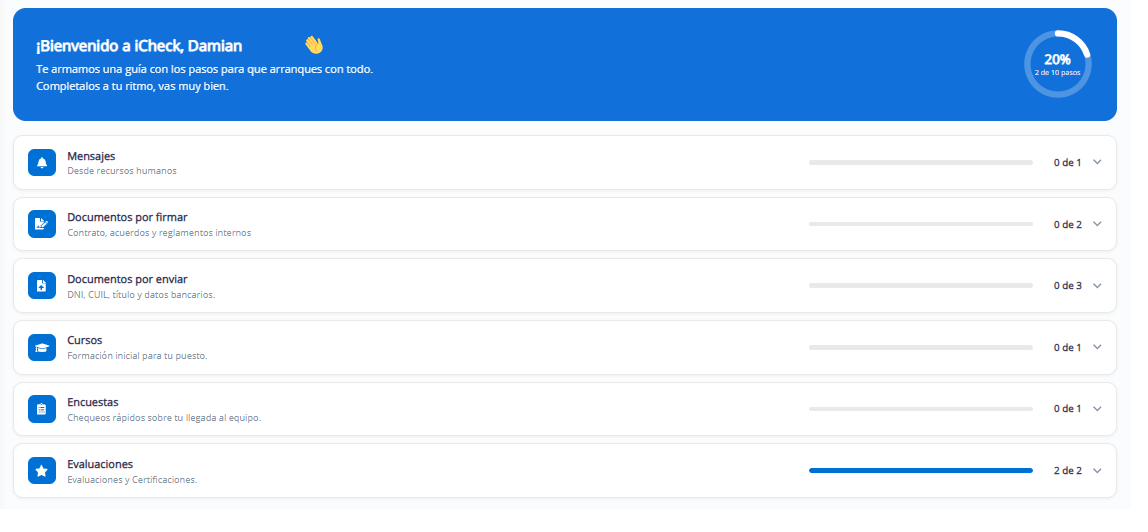The image size is (1148, 532).
Task: Click the 20% circular progress indicator
Action: 1057,64
